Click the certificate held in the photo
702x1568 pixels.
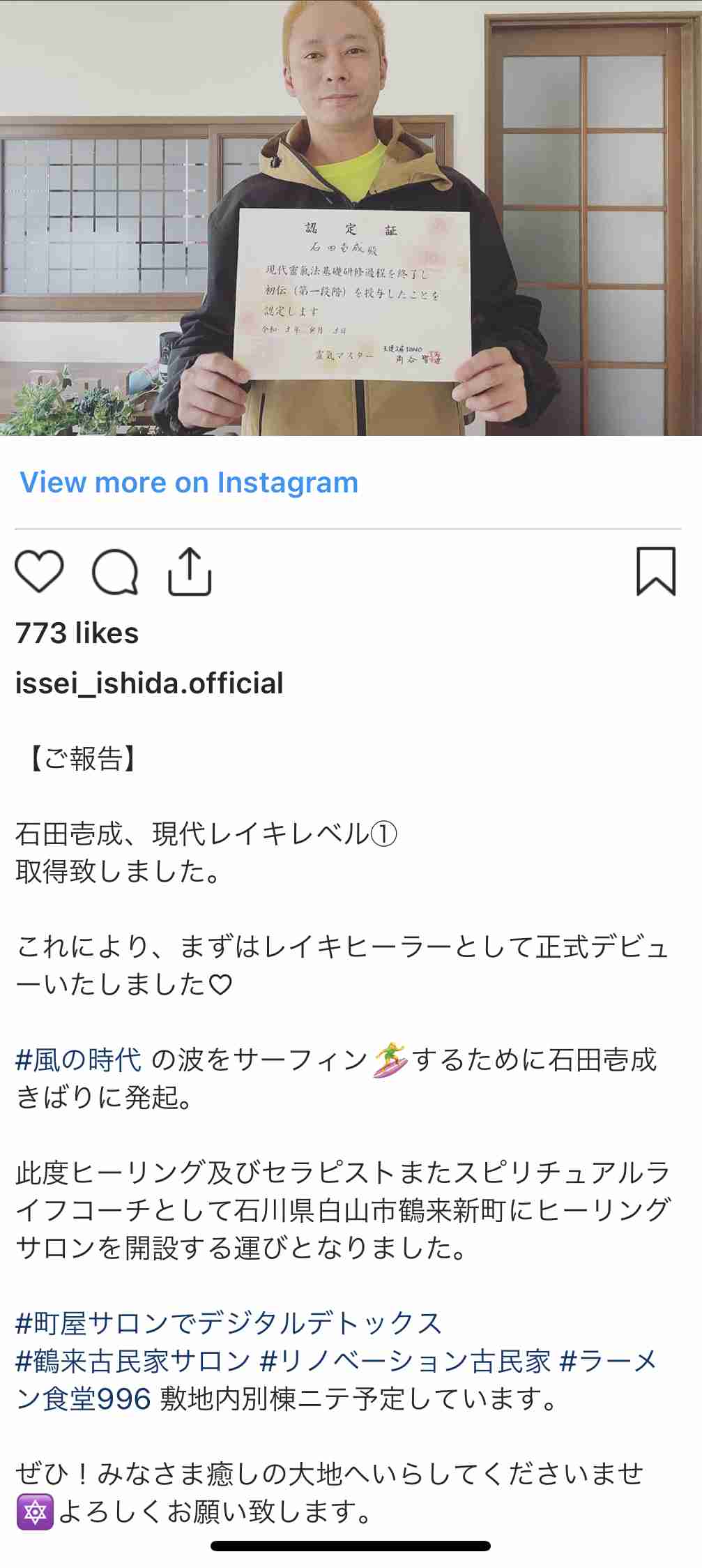(x=353, y=293)
